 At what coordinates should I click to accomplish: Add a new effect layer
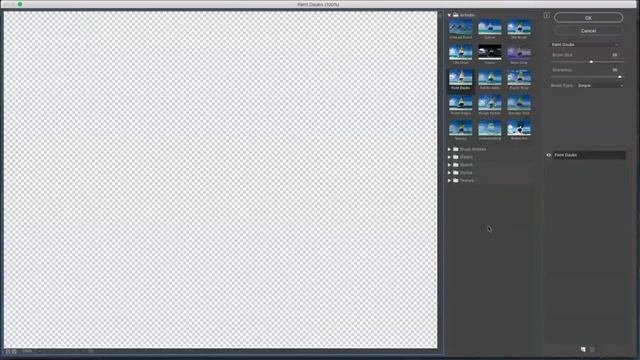click(x=583, y=349)
